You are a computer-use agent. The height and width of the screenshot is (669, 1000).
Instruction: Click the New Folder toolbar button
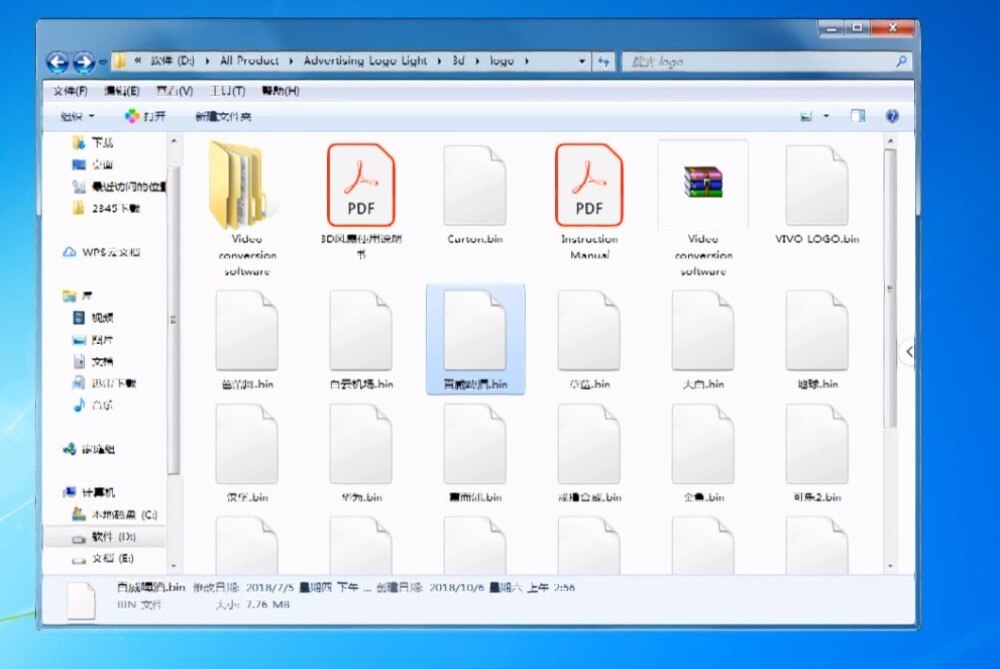223,116
